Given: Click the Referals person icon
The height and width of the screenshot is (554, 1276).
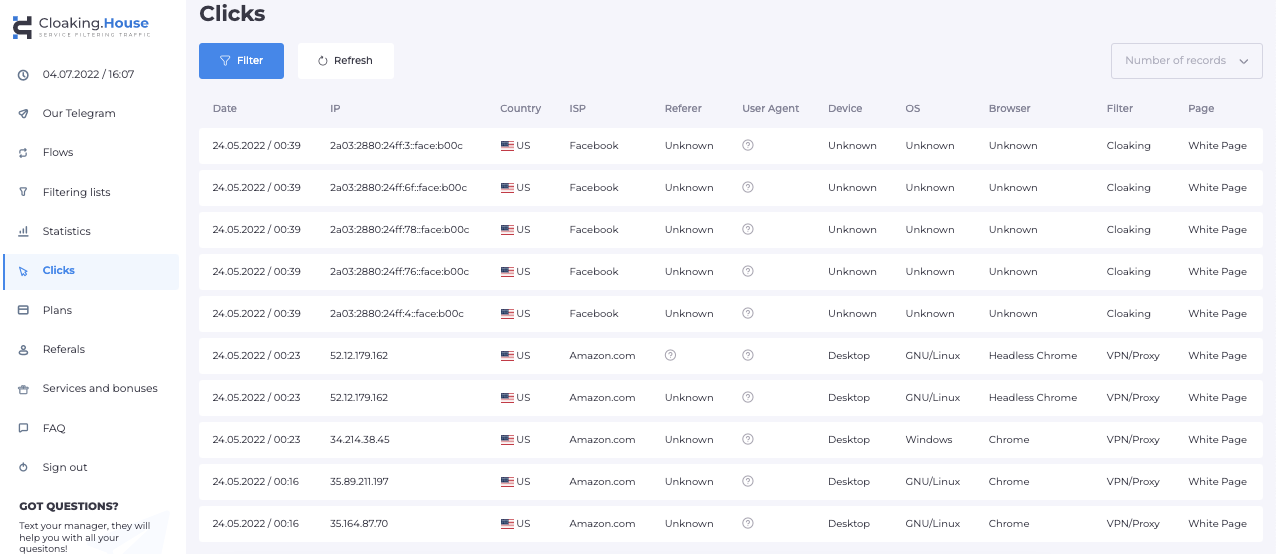Looking at the screenshot, I should tap(23, 350).
